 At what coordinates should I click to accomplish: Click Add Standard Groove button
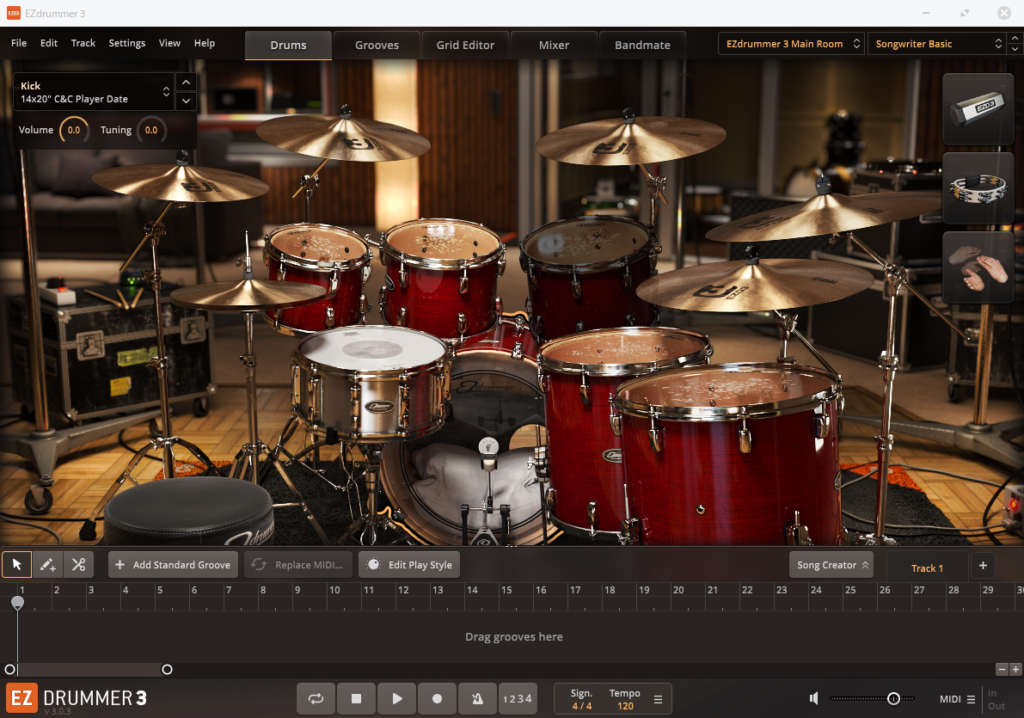coord(173,565)
